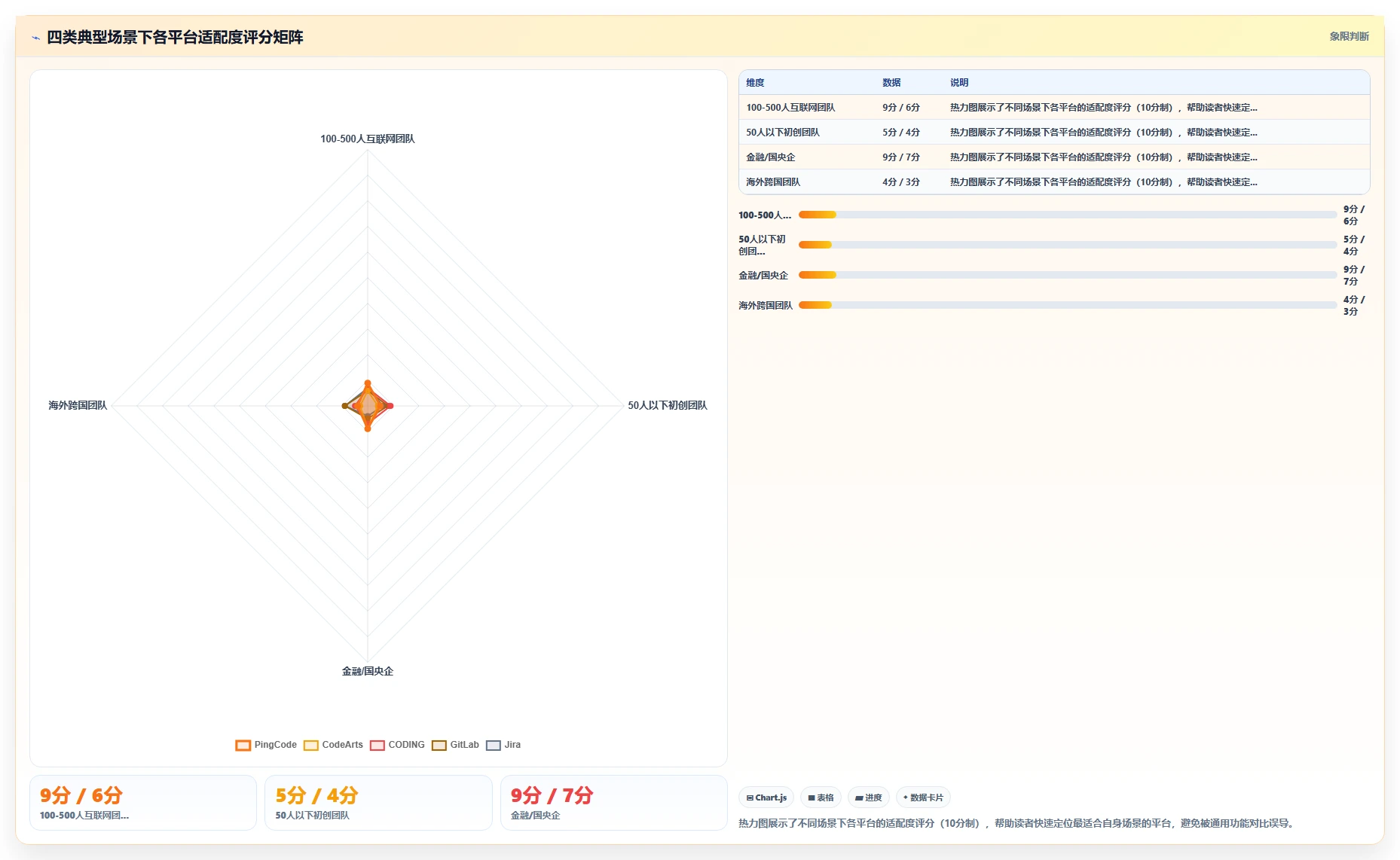This screenshot has width=1400, height=860.
Task: Click the Chart.js tag chip
Action: point(766,797)
